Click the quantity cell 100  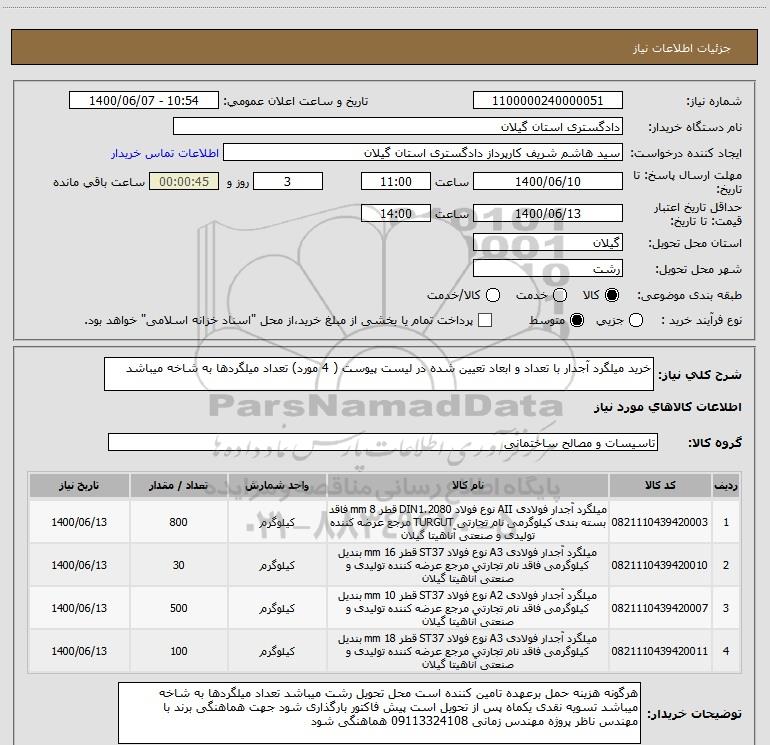coord(178,651)
